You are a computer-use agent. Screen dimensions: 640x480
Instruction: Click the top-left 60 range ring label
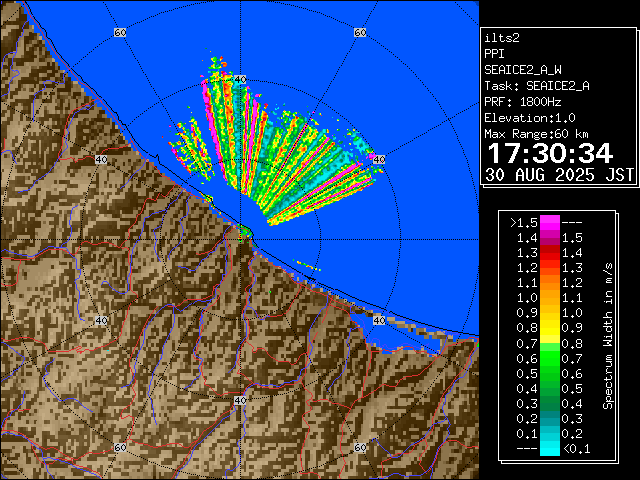120,33
